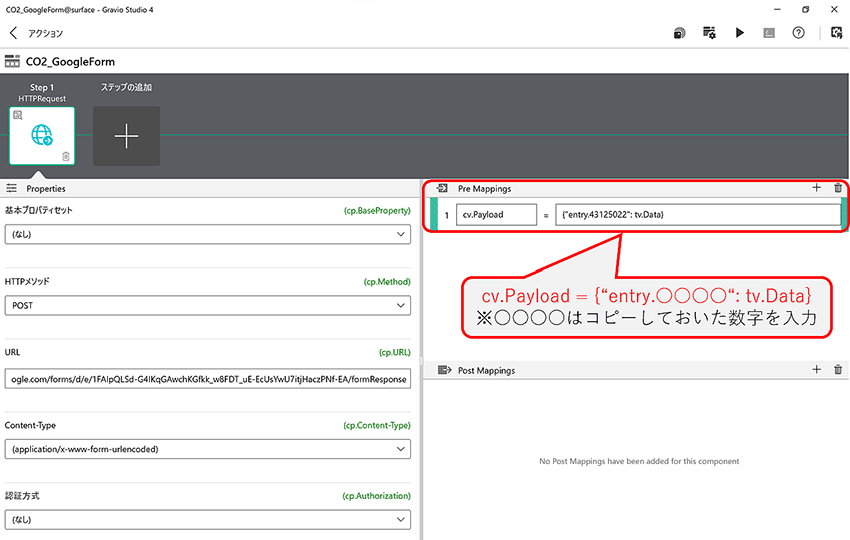
Task: Click the Properties panel list icon
Action: coord(11,188)
